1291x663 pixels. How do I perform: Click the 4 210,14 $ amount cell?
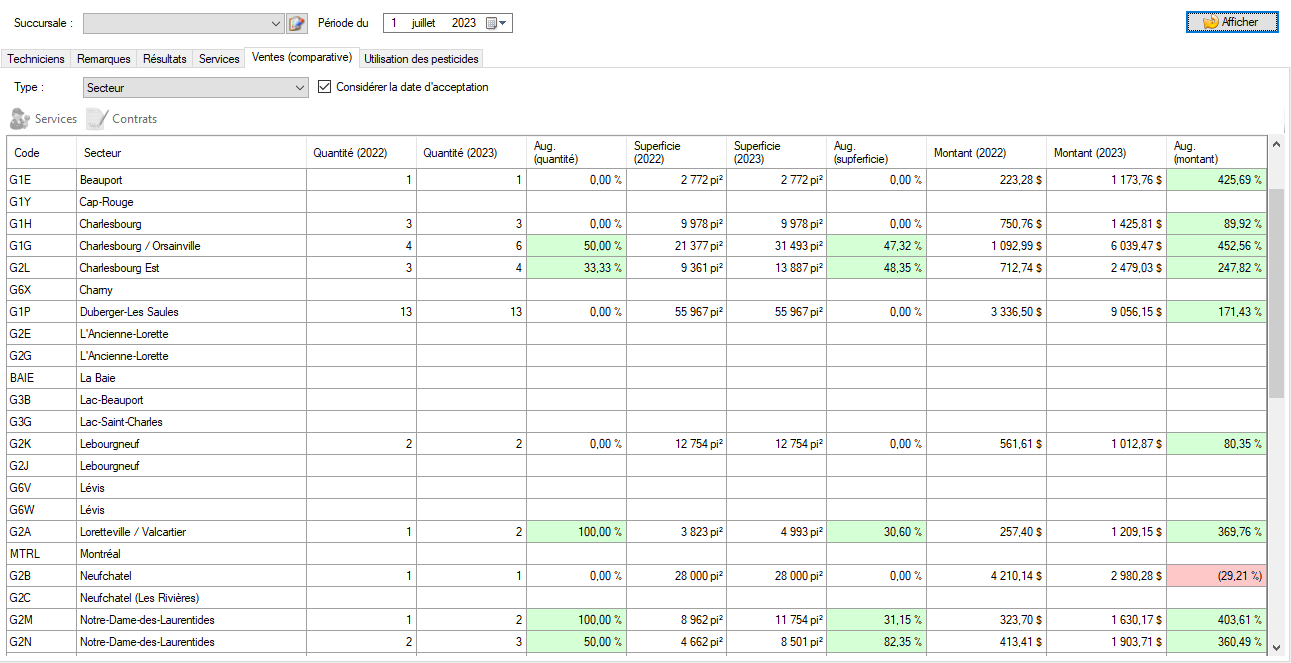(x=986, y=576)
